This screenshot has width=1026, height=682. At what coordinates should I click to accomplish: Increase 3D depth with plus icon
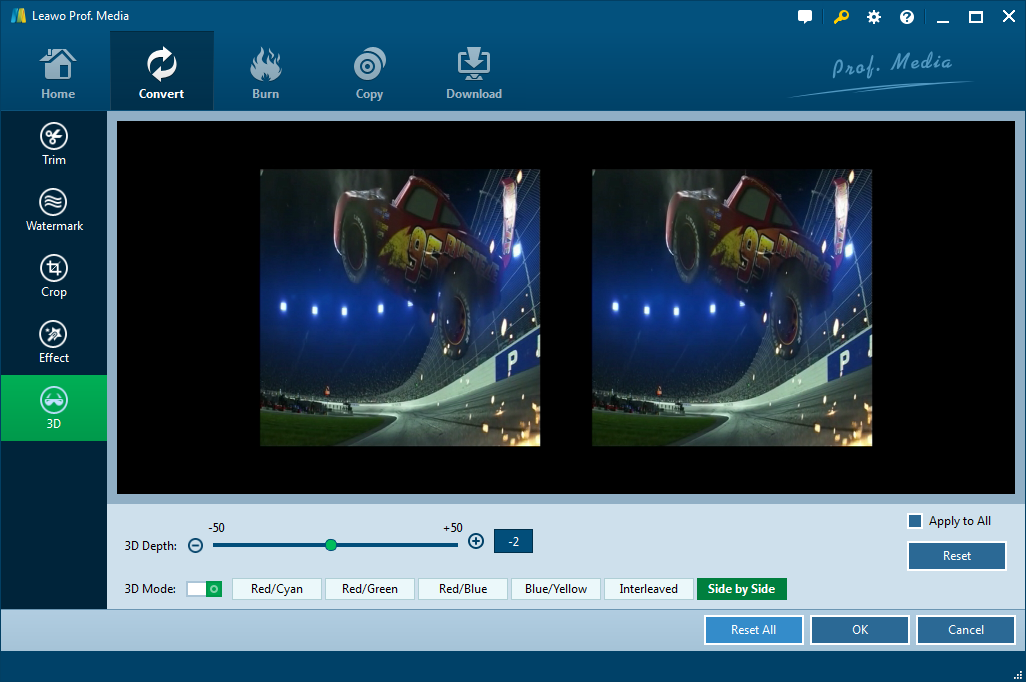click(x=476, y=541)
